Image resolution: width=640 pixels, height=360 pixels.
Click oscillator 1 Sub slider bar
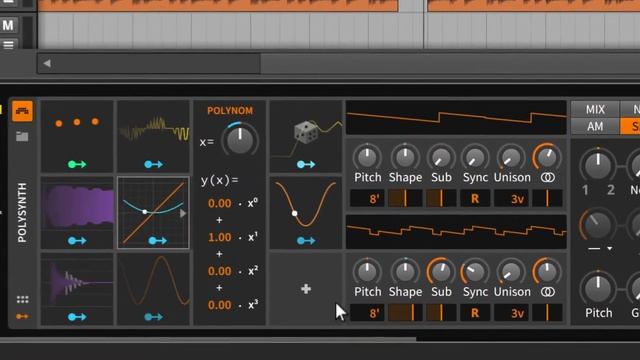(441, 199)
